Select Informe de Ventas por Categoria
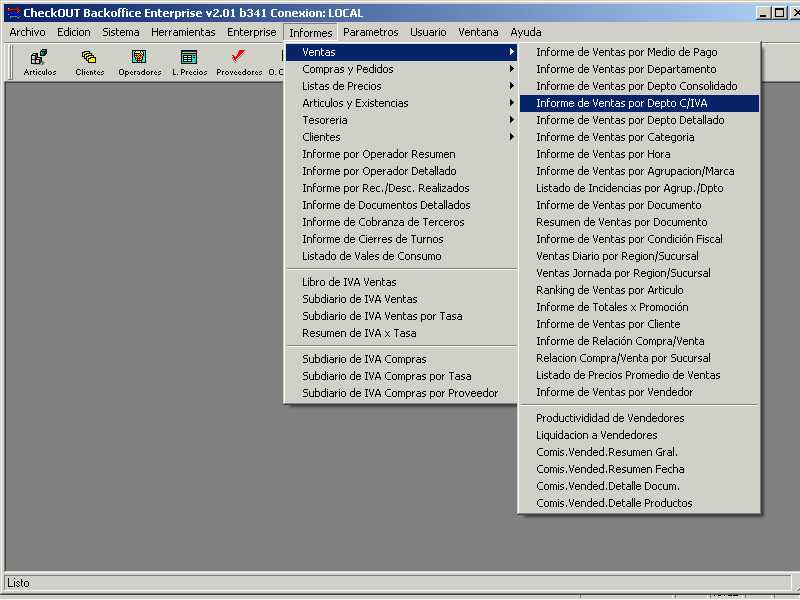This screenshot has width=800, height=600. tap(639, 137)
